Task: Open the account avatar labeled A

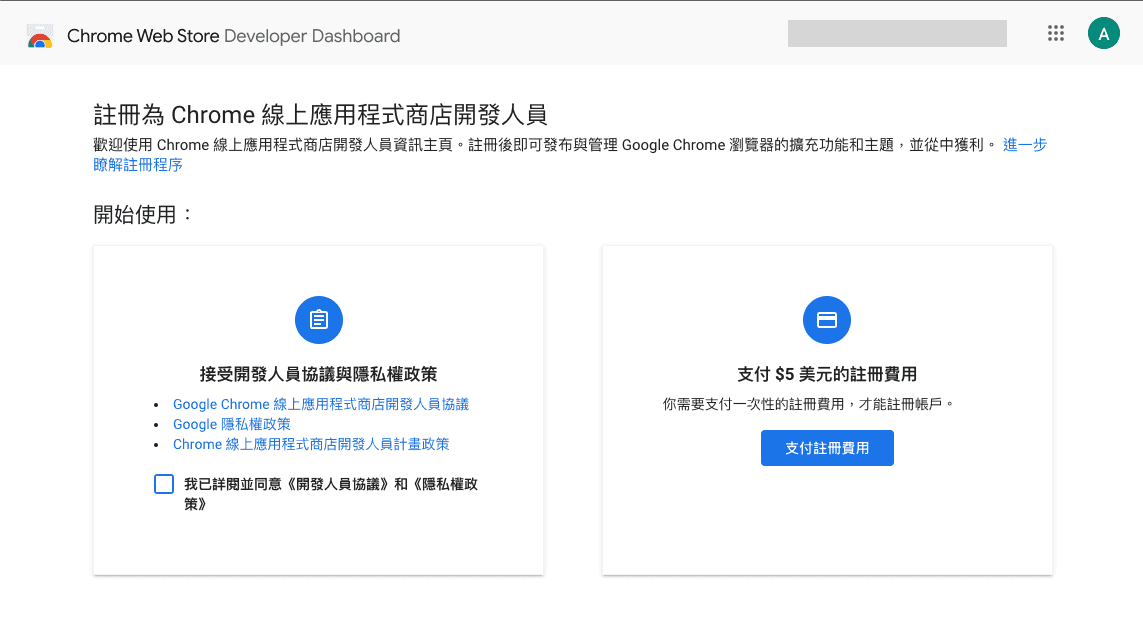Action: pos(1103,33)
